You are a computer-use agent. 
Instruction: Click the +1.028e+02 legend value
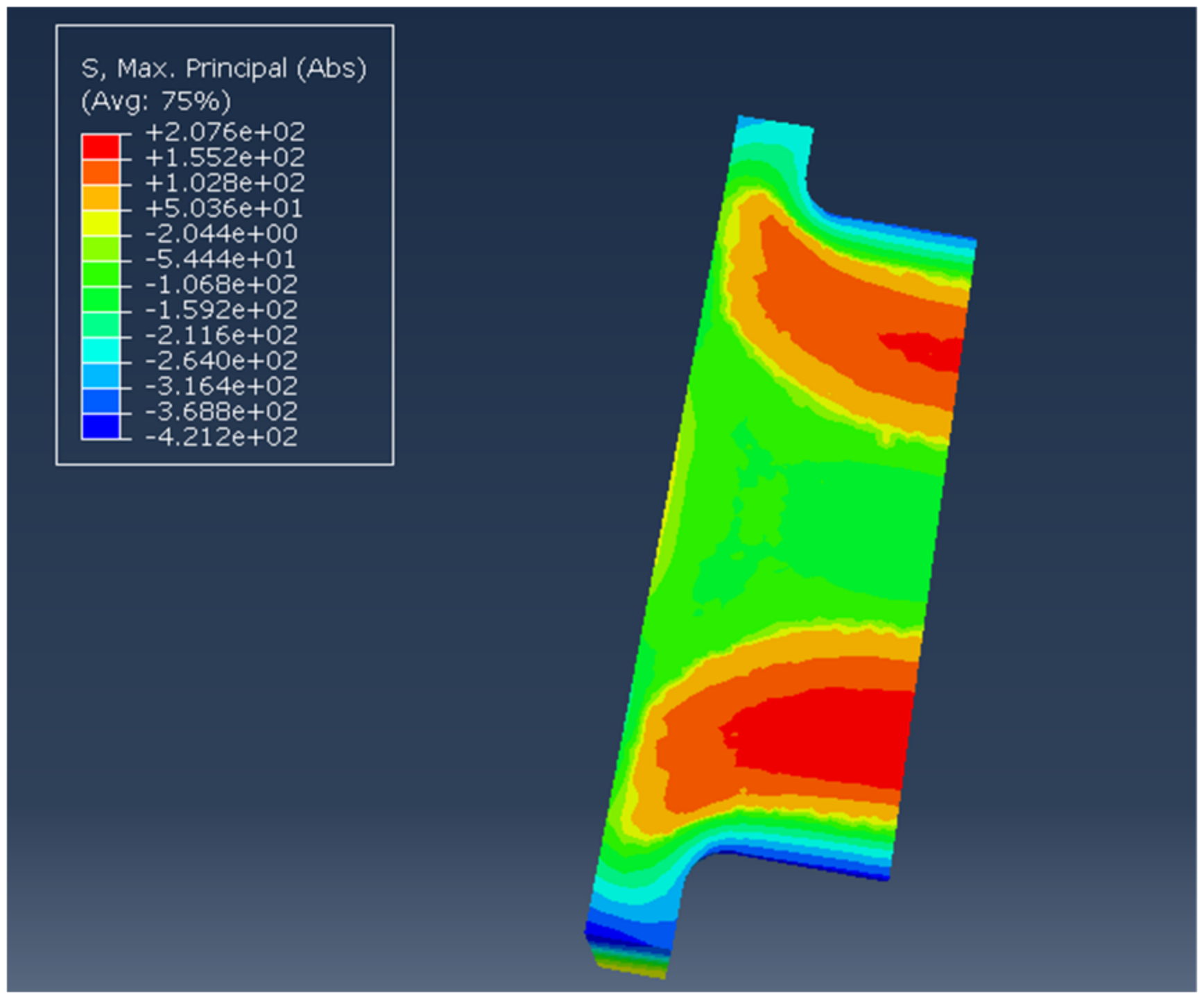click(225, 183)
